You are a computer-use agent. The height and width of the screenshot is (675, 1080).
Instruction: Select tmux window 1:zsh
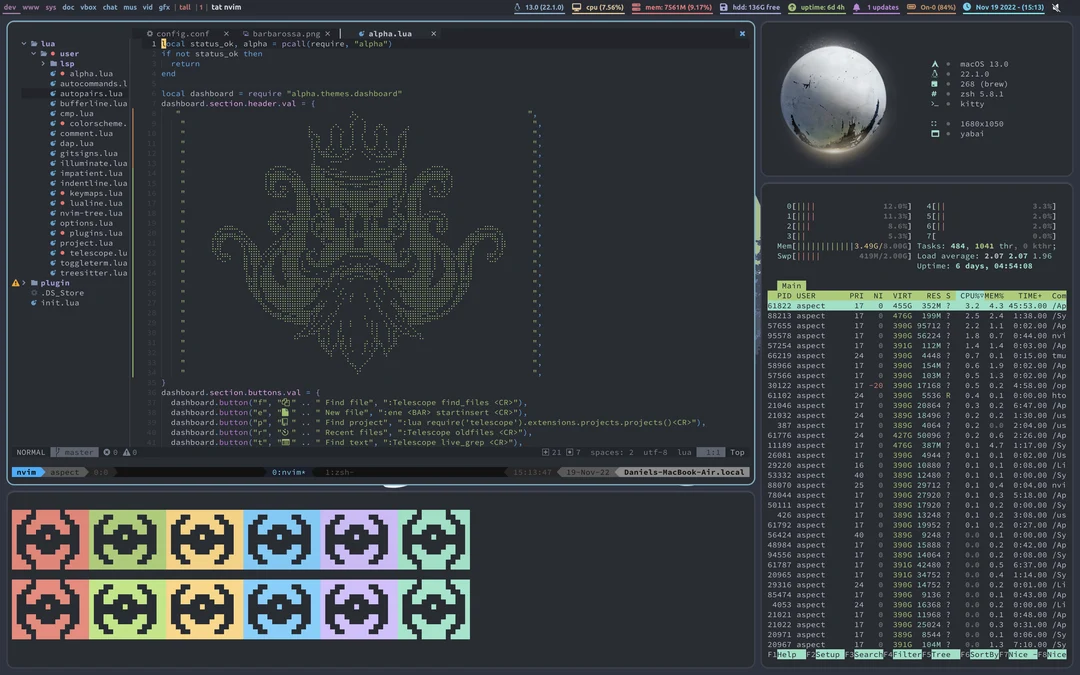pyautogui.click(x=339, y=472)
